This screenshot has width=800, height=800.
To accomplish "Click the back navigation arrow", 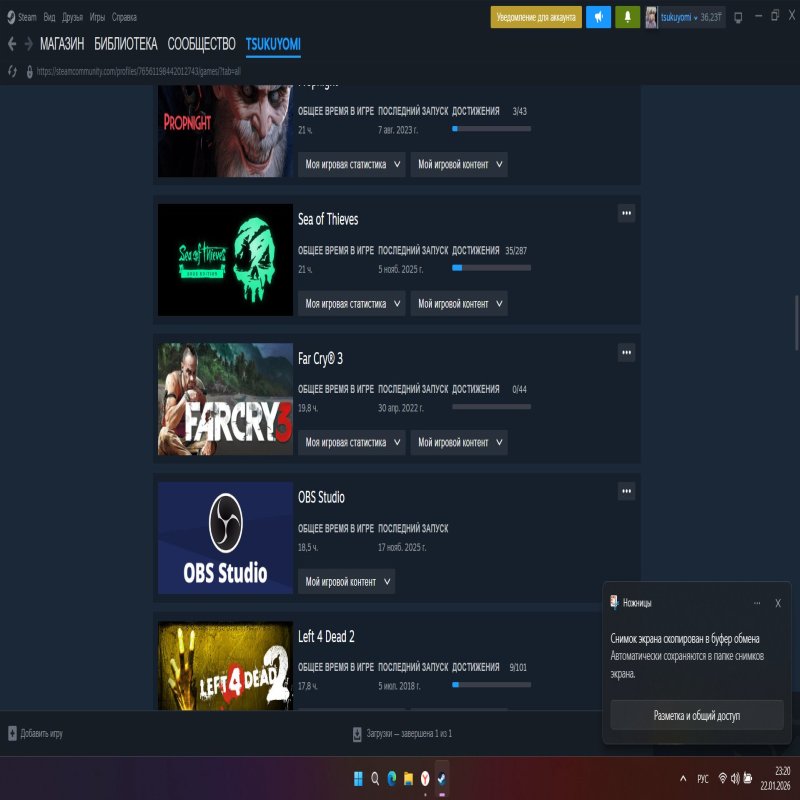I will tap(11, 44).
